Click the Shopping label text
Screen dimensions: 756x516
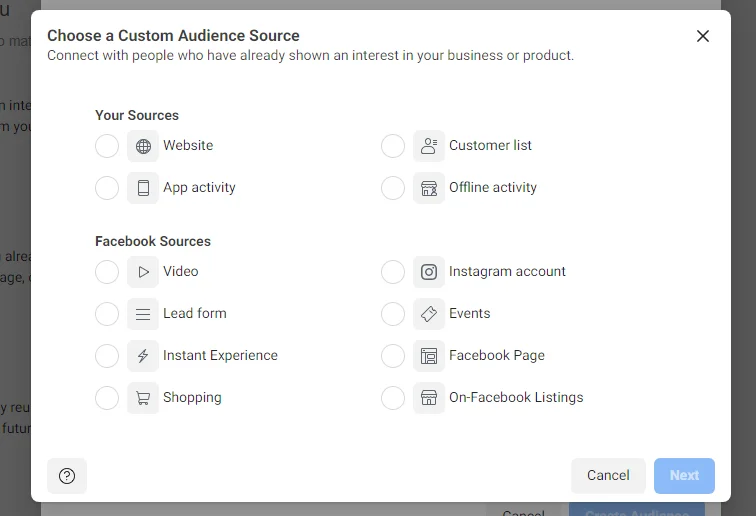click(192, 397)
